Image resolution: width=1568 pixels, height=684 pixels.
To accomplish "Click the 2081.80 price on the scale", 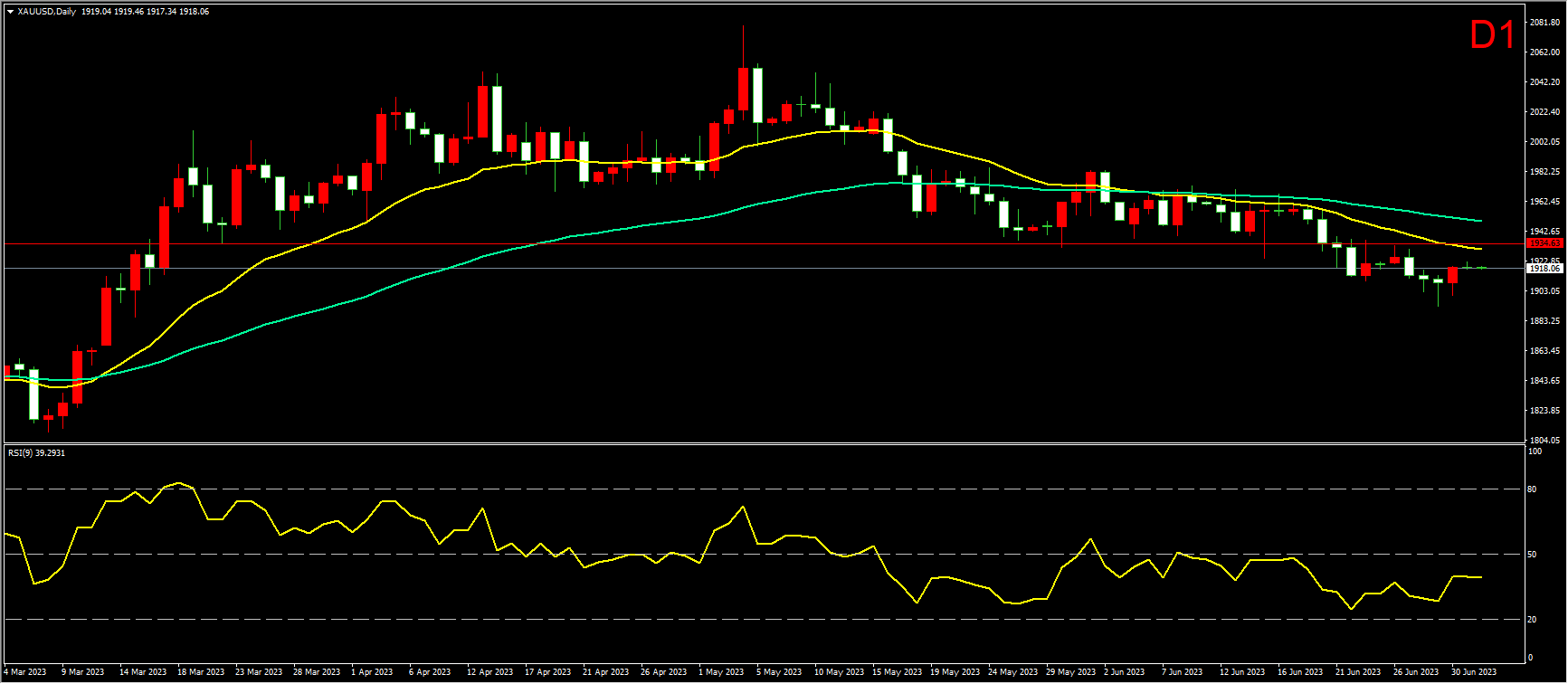I will coord(1544,22).
